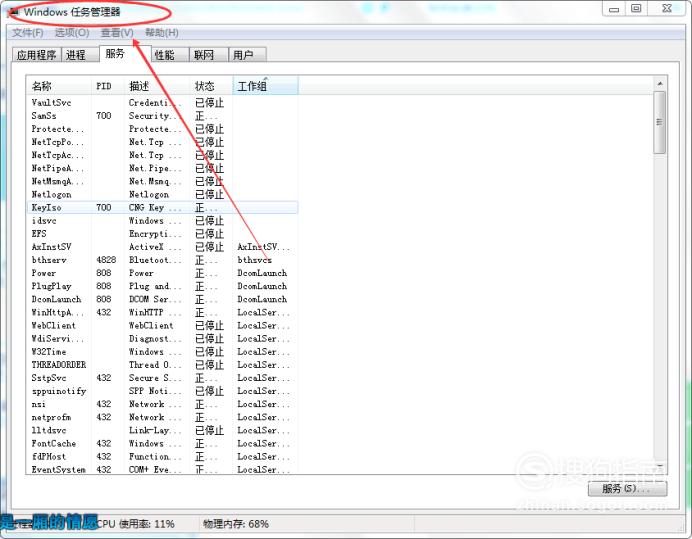Select the sppuinotify service row
Screen dimensions: 692x539
coord(162,391)
